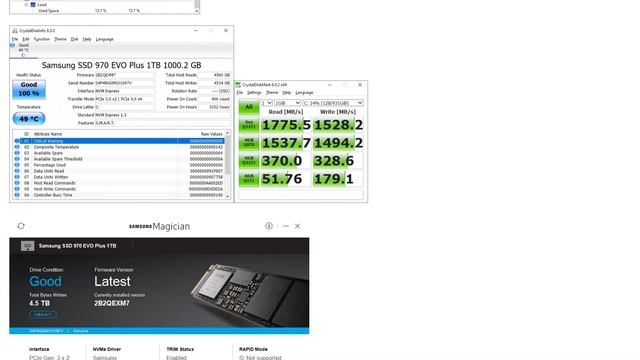Select the Critical Warning attribute row

coord(118,141)
